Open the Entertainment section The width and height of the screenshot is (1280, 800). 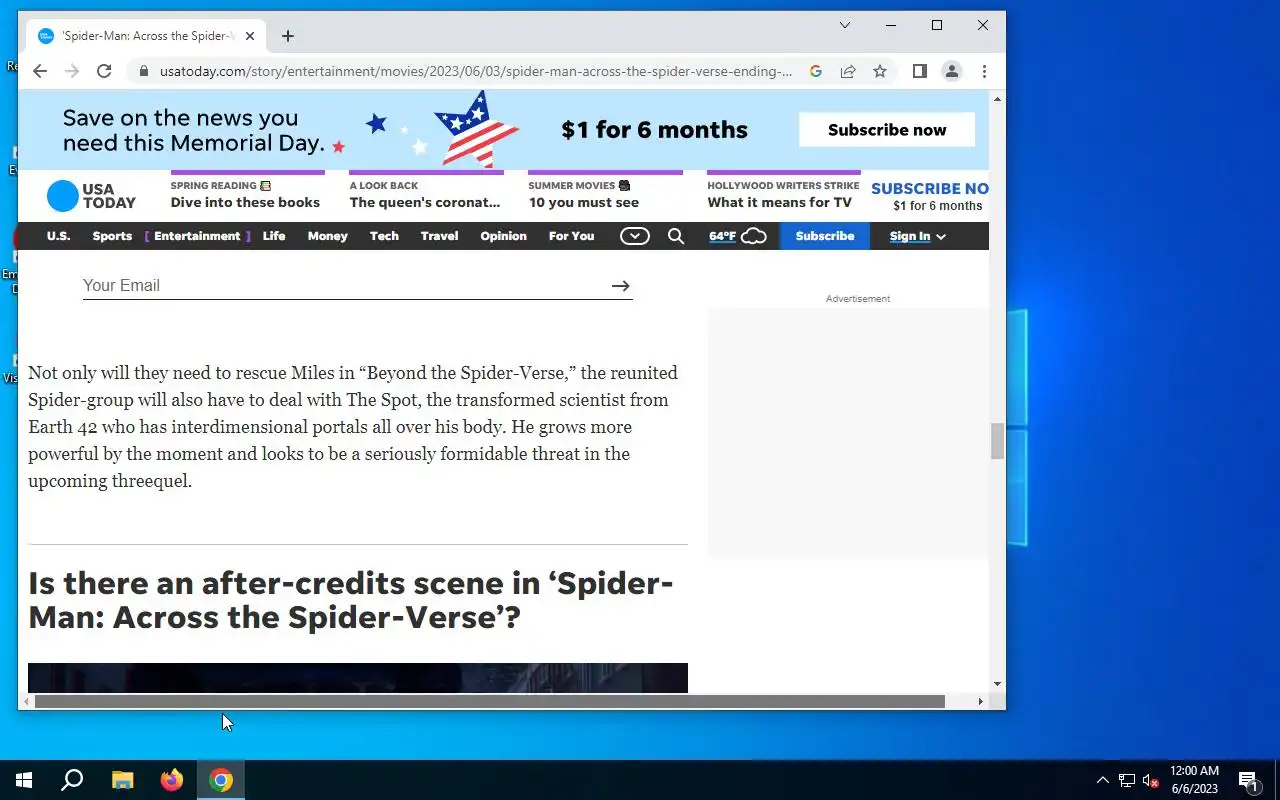197,236
